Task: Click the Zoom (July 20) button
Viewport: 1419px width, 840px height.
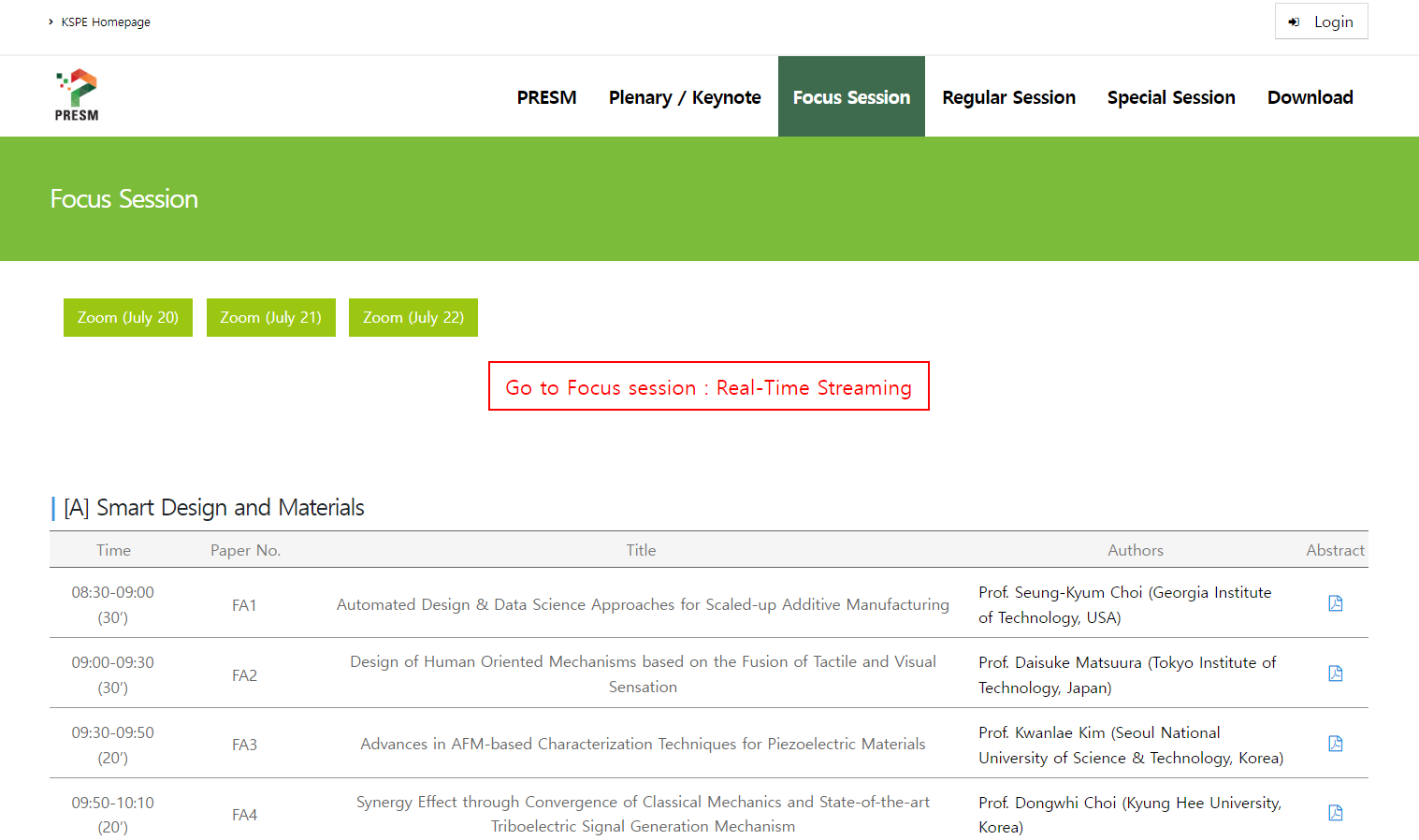Action: [128, 317]
